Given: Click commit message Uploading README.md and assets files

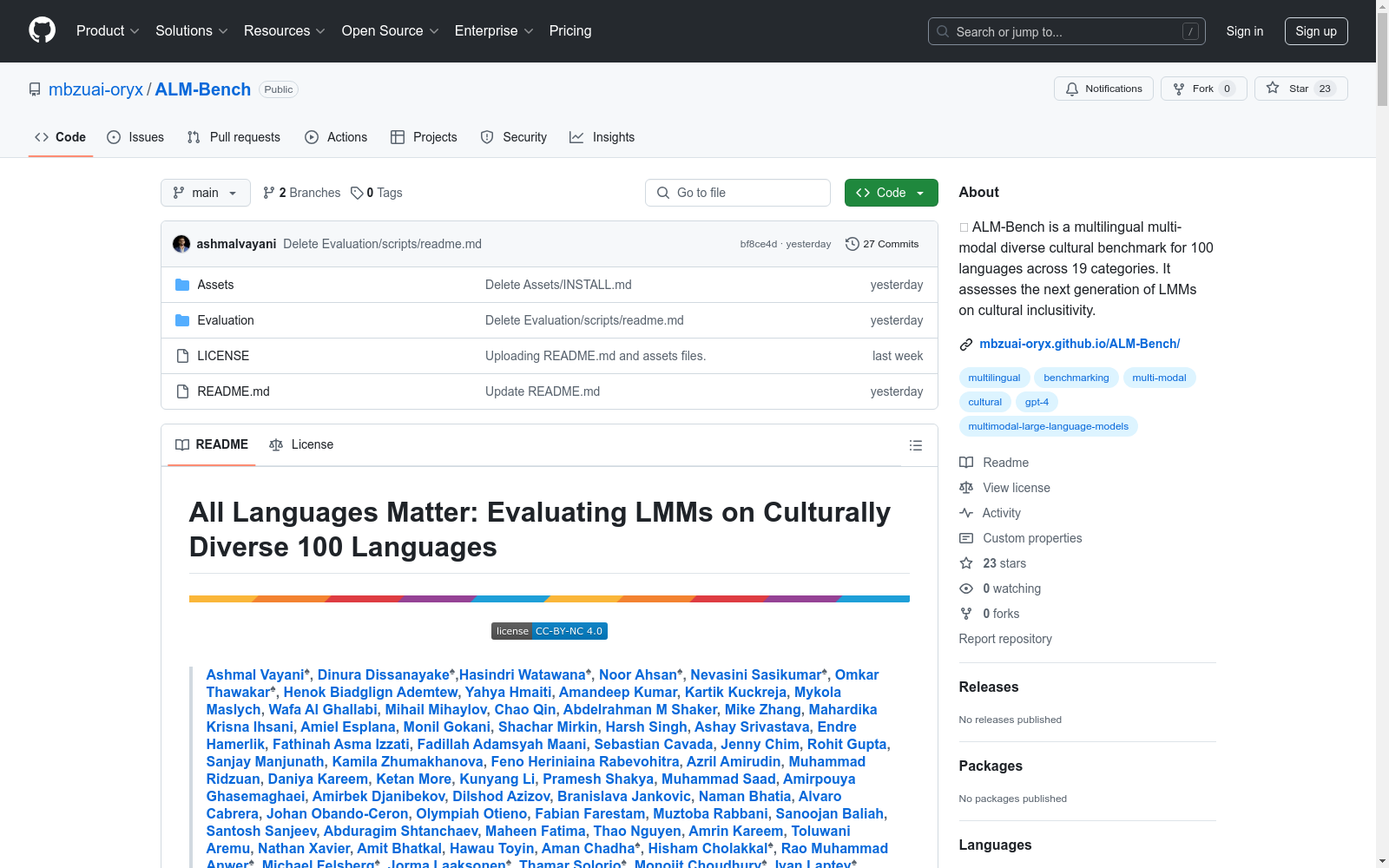Looking at the screenshot, I should click(x=596, y=356).
